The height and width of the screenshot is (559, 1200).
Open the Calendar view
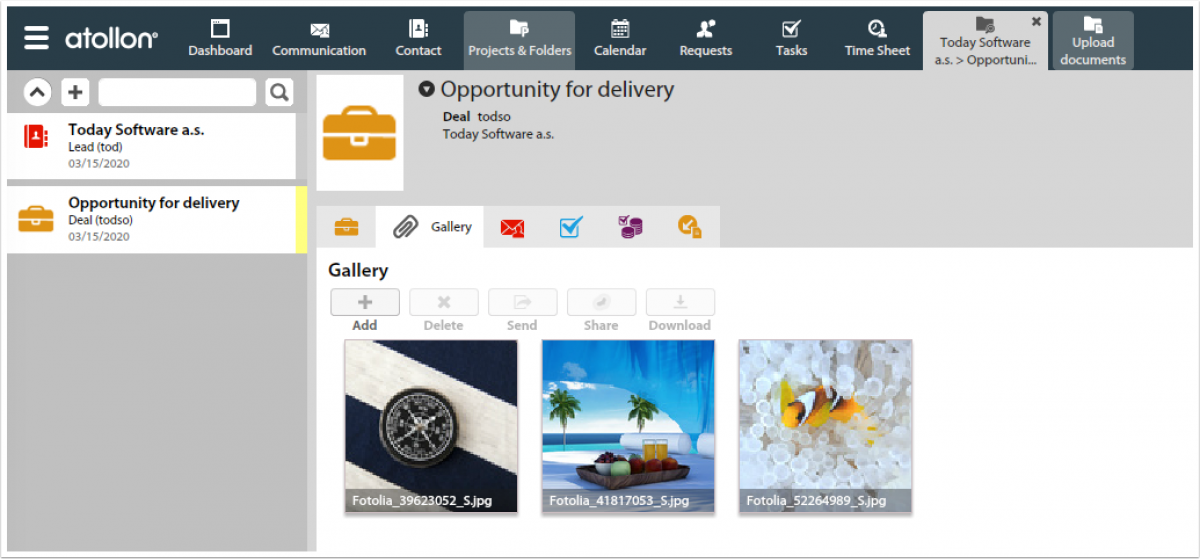click(x=620, y=40)
